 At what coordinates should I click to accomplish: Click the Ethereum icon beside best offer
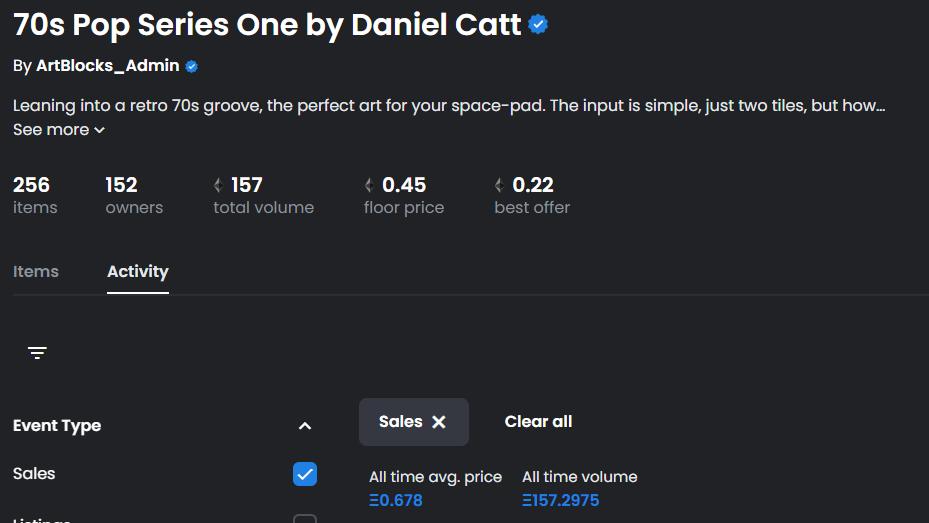click(499, 185)
